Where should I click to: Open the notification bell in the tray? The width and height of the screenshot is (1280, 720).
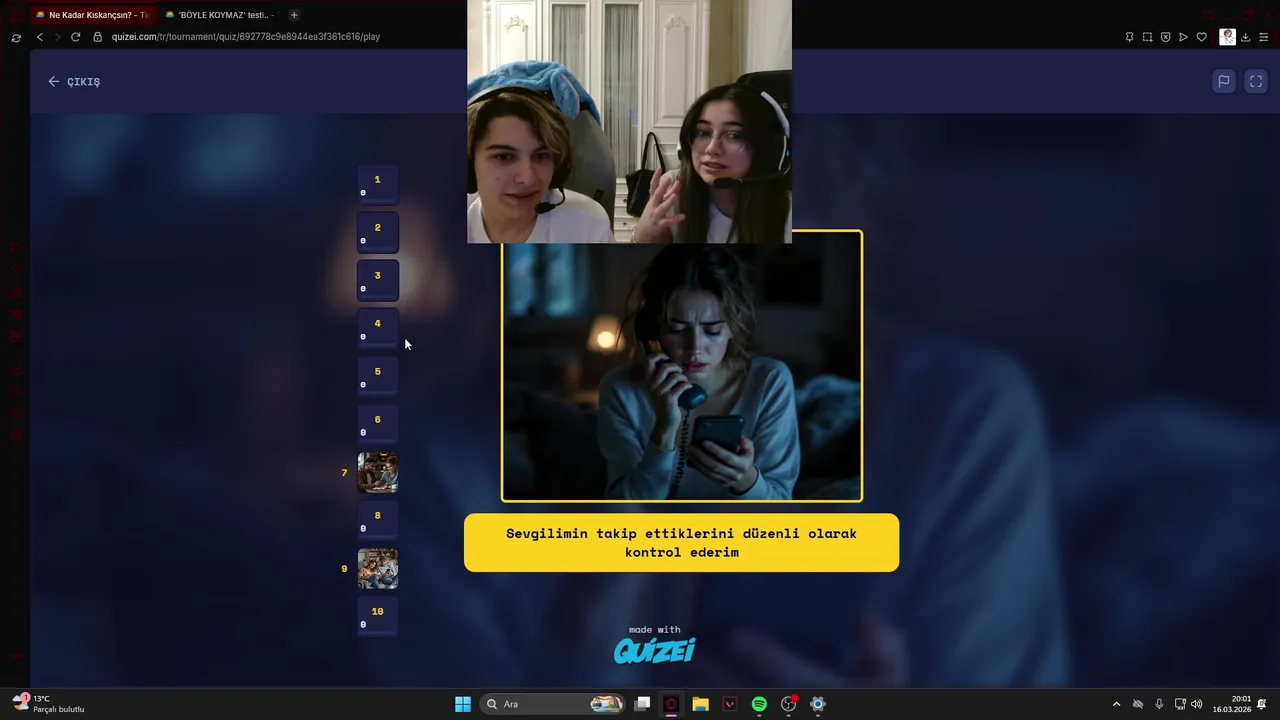(1262, 704)
